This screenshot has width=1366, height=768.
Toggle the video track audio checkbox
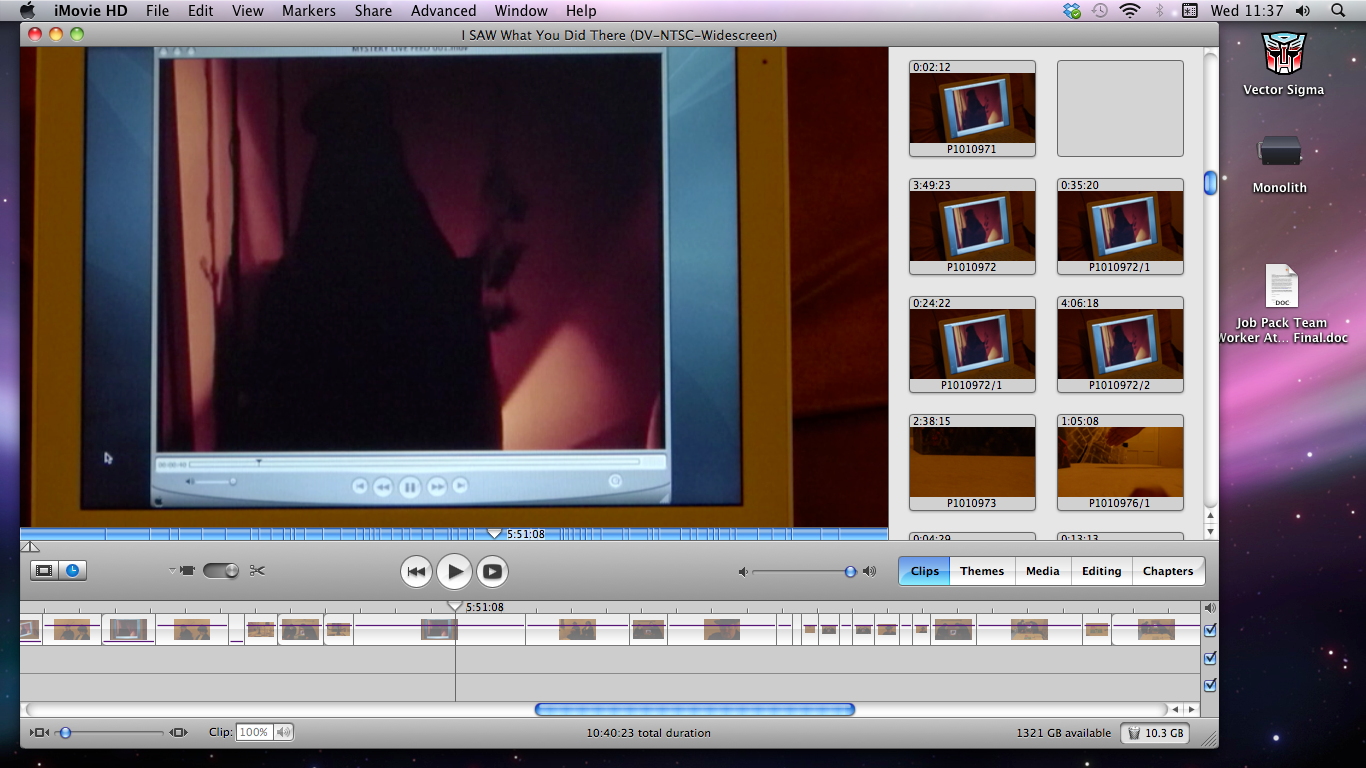point(1210,630)
